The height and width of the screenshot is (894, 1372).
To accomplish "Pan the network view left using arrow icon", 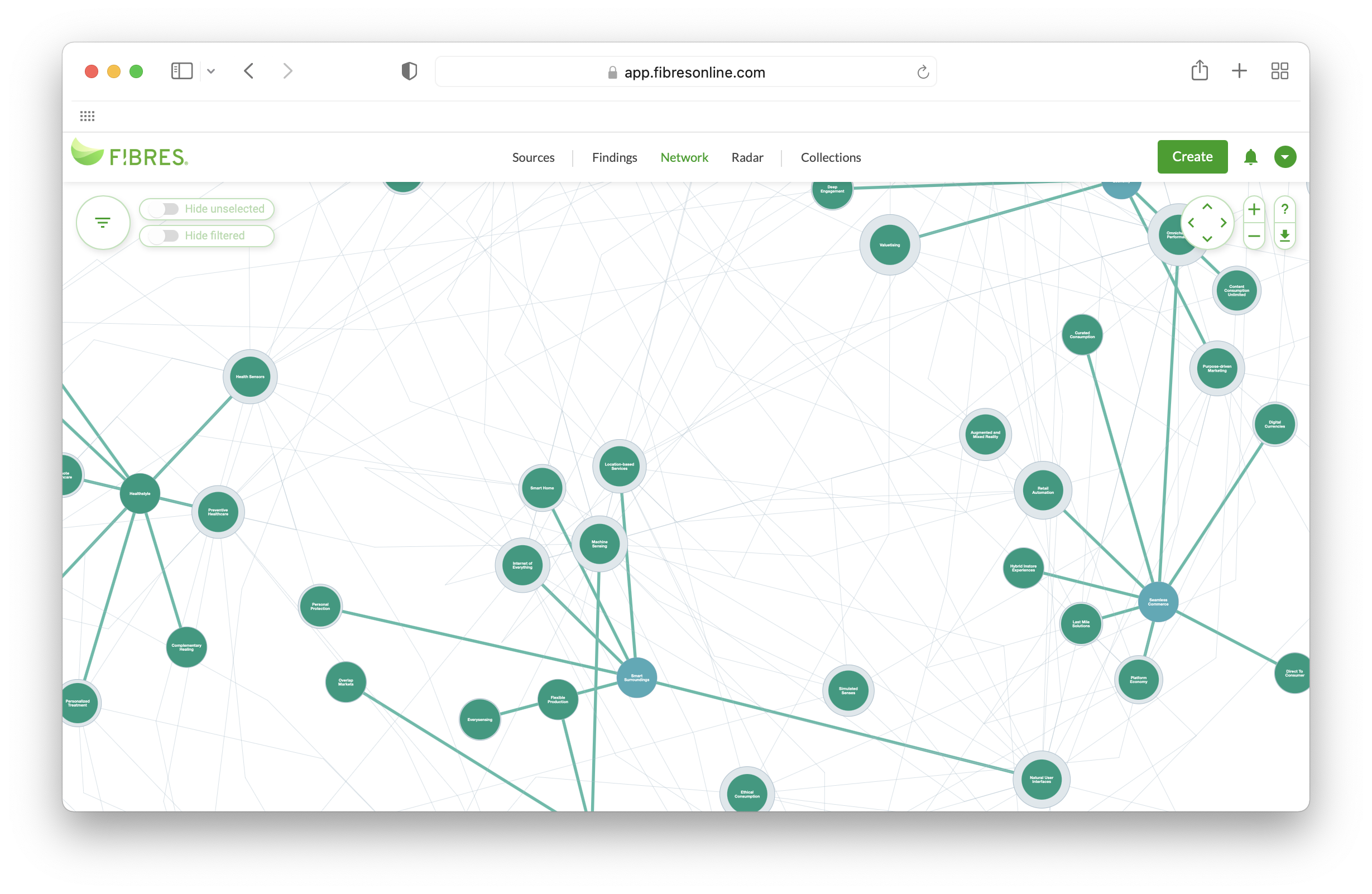I will [1192, 223].
